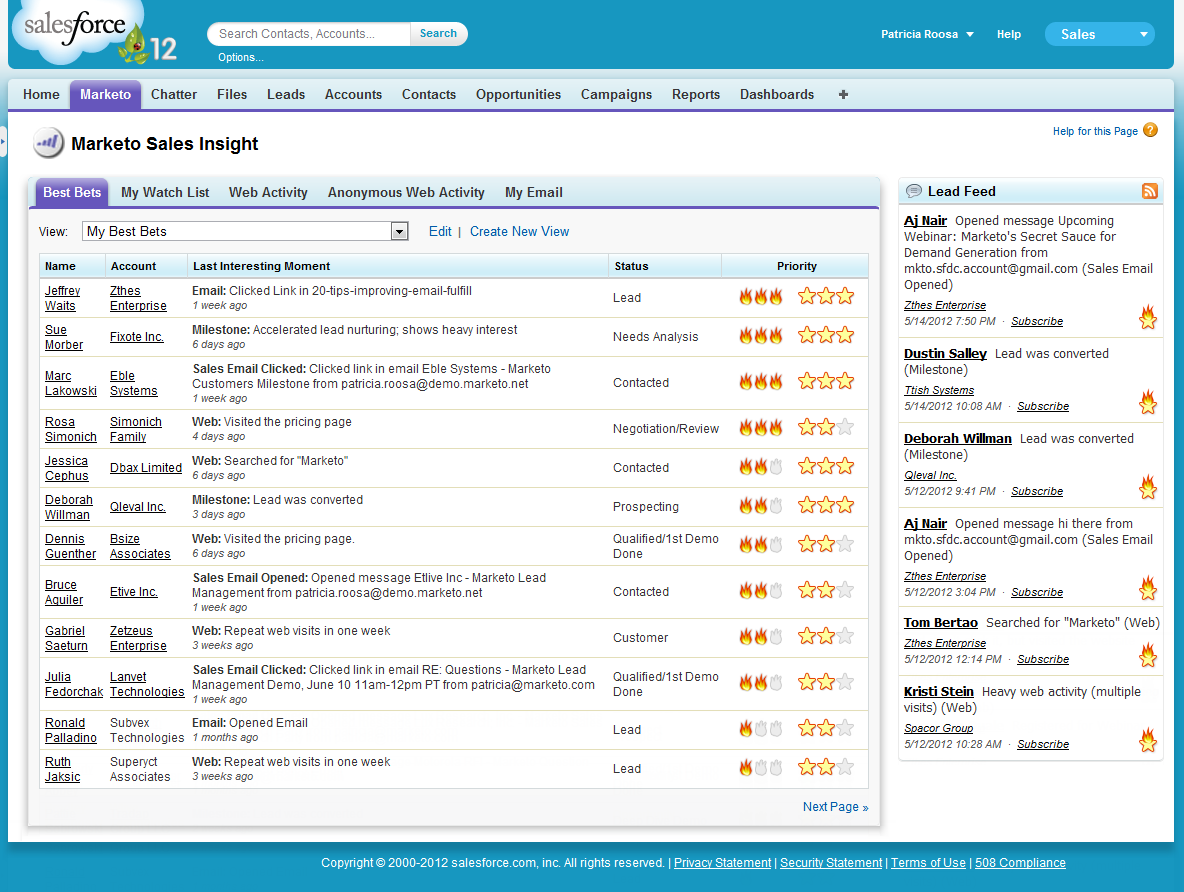
Task: Go to Next Page of results
Action: (835, 807)
